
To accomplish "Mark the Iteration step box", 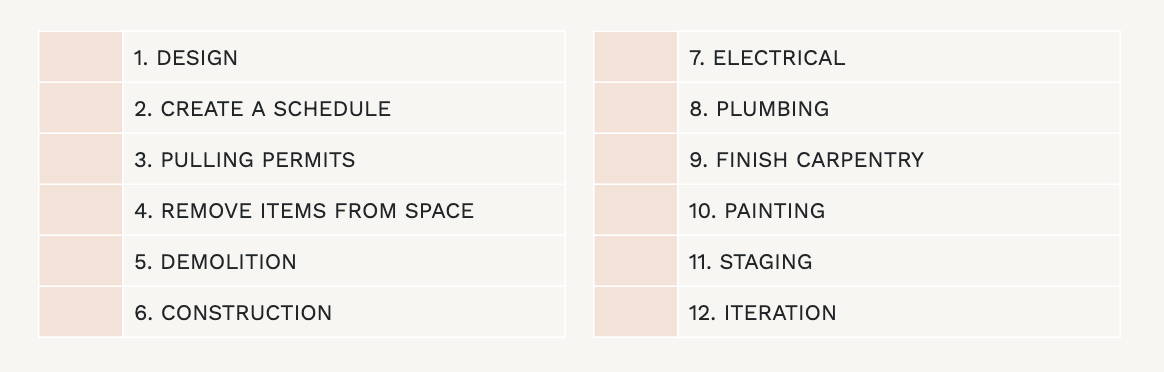I will tap(636, 312).
